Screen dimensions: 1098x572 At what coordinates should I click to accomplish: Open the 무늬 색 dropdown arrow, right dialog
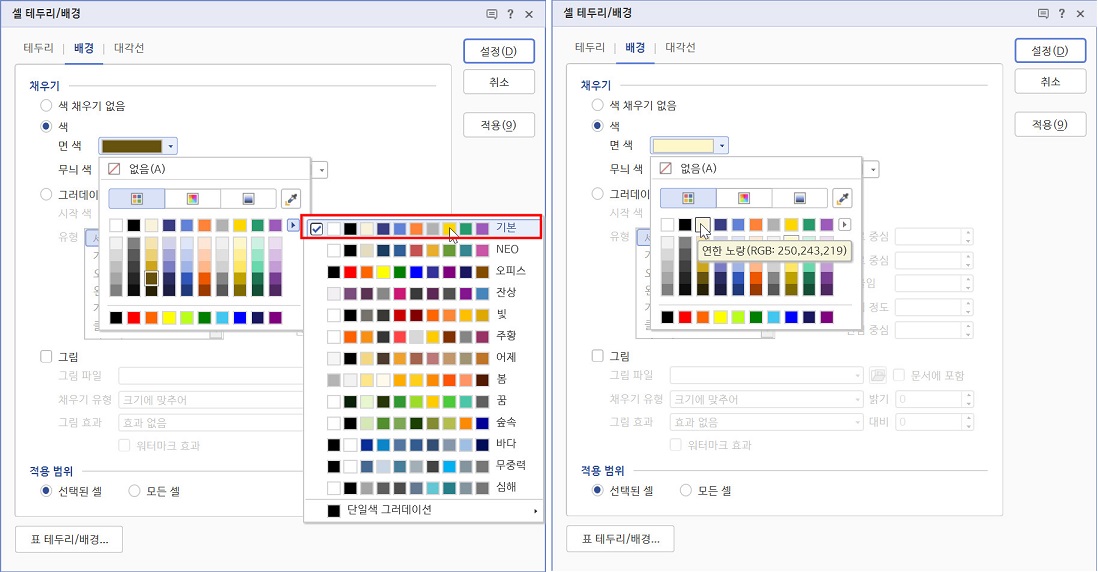pyautogui.click(x=873, y=169)
